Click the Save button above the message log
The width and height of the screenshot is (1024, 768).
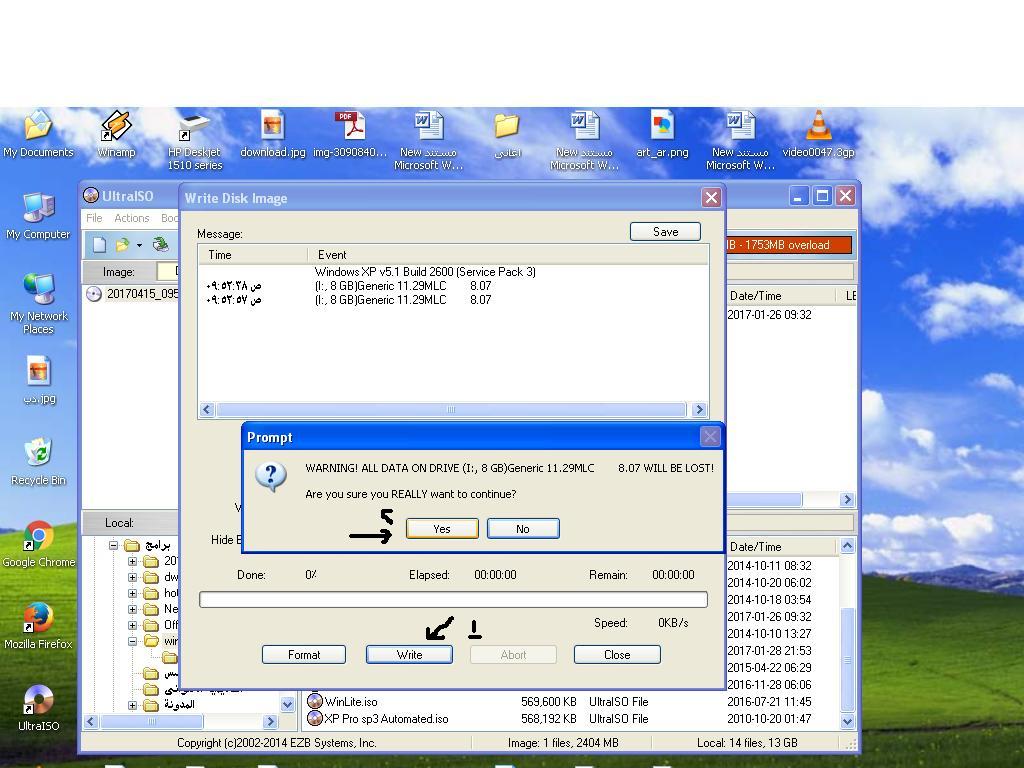pyautogui.click(x=665, y=232)
